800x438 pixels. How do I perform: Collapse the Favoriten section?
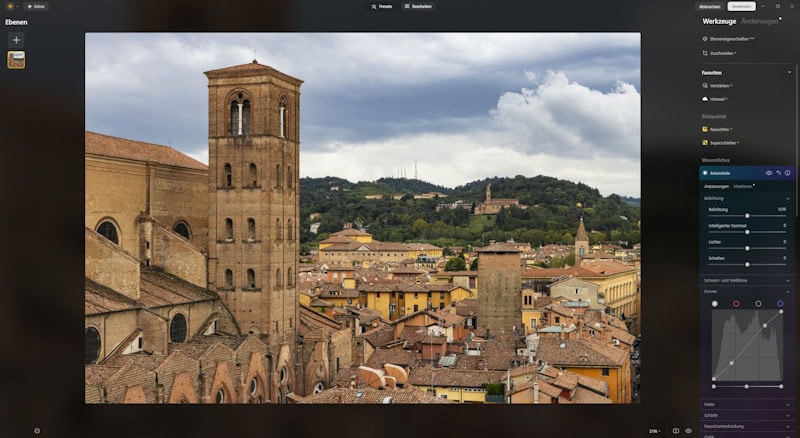[x=788, y=72]
